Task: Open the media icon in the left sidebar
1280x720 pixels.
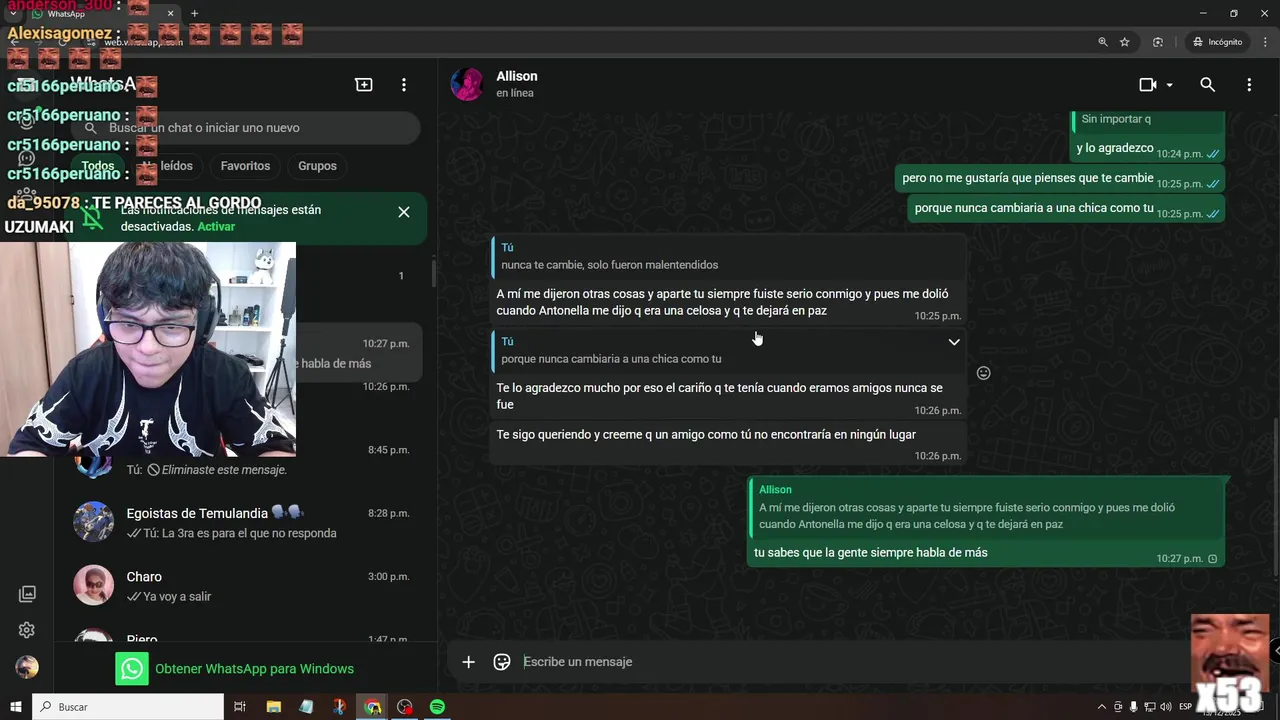Action: point(27,594)
